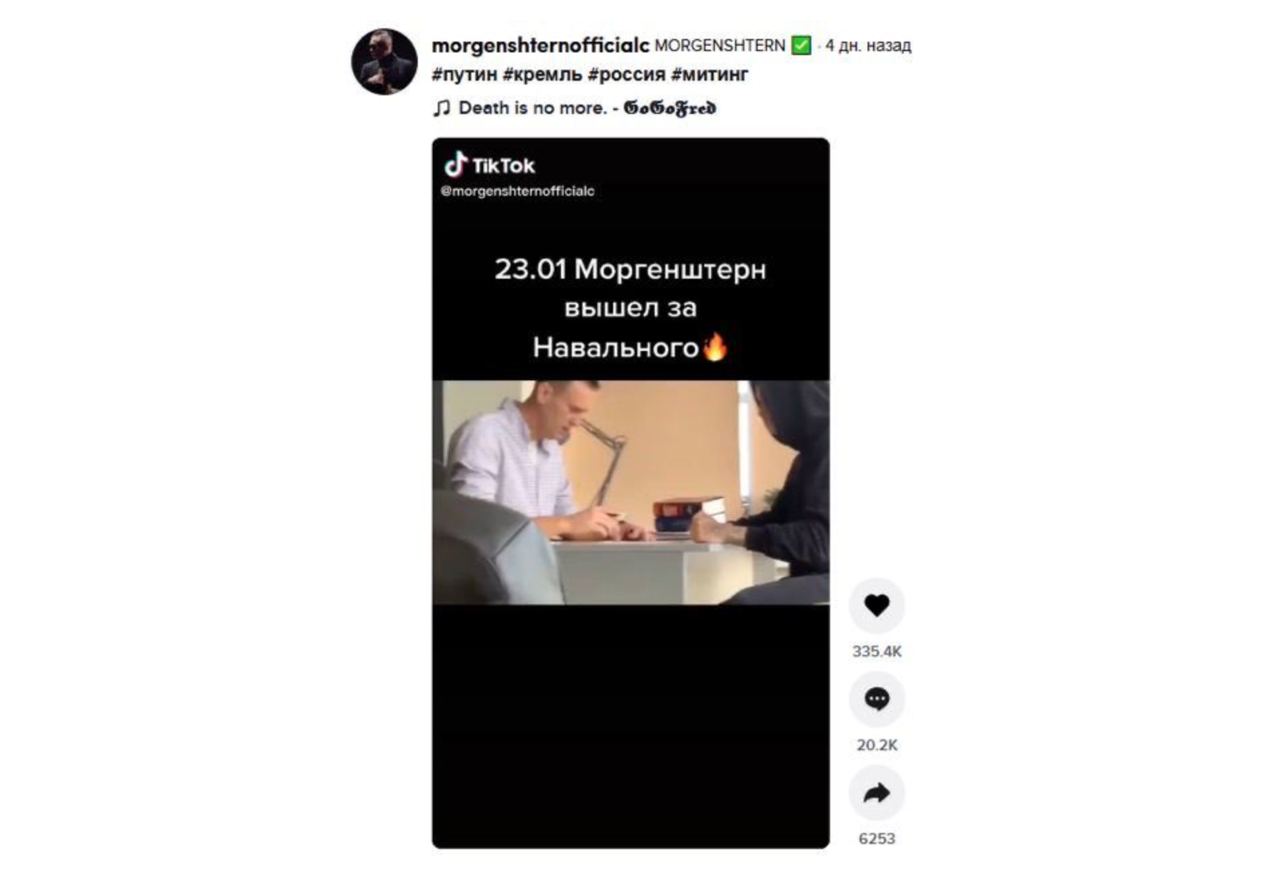Image resolution: width=1280 pixels, height=872 pixels.
Task: Open the morgenshternofficialc username link
Action: pos(541,46)
